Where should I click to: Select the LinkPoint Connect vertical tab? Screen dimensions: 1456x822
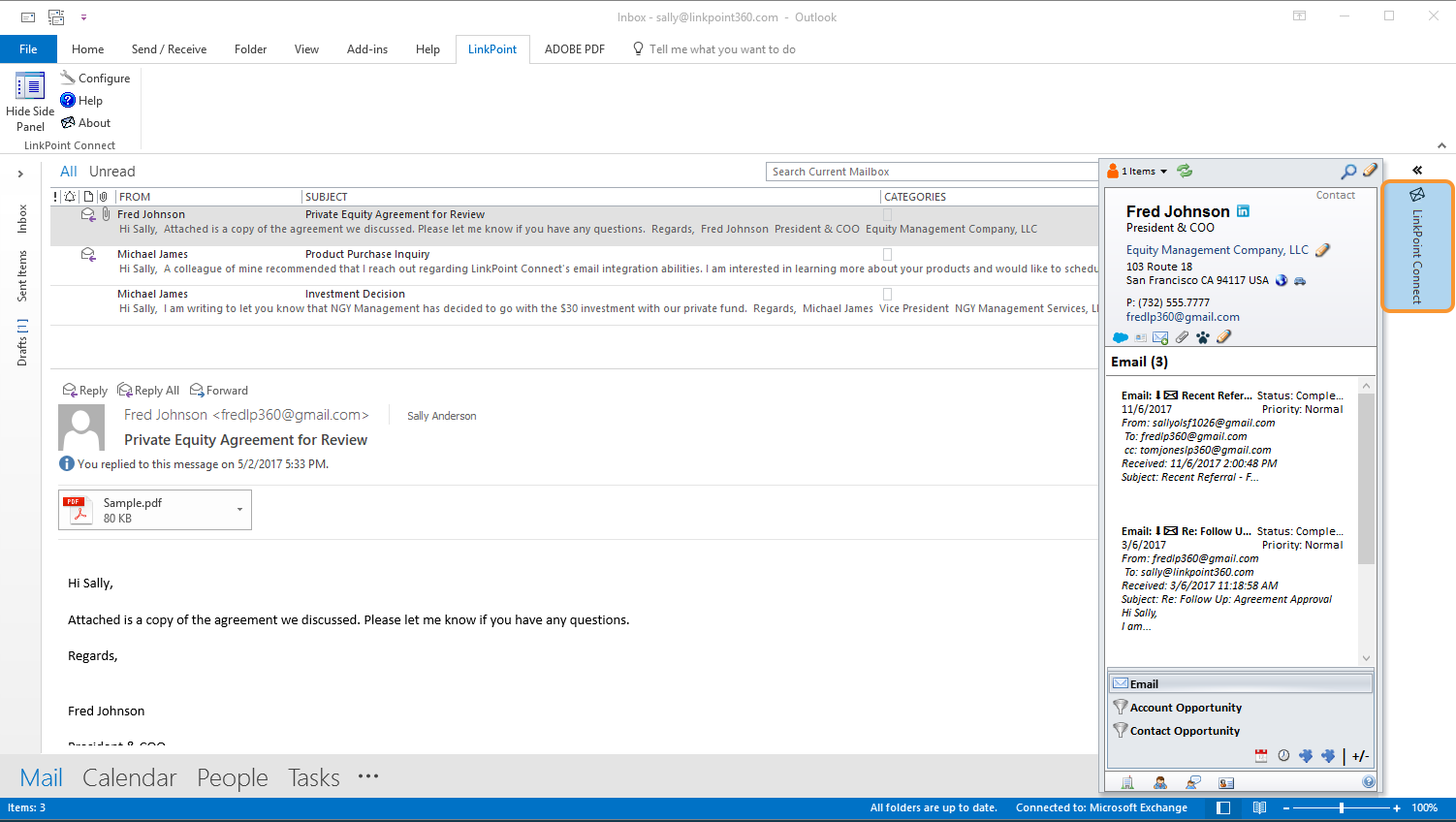(1417, 246)
